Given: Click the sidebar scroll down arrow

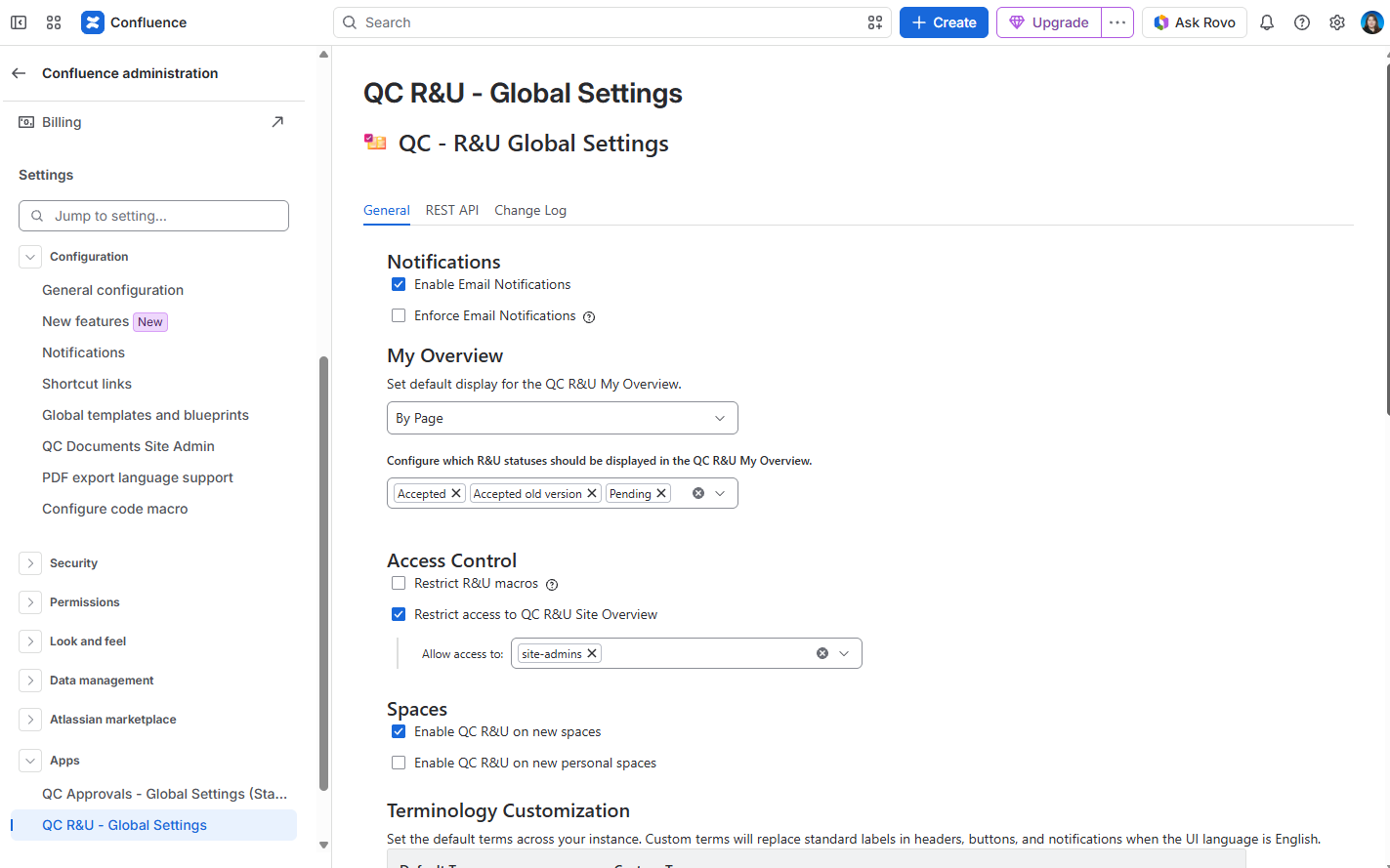Looking at the screenshot, I should pos(323,846).
